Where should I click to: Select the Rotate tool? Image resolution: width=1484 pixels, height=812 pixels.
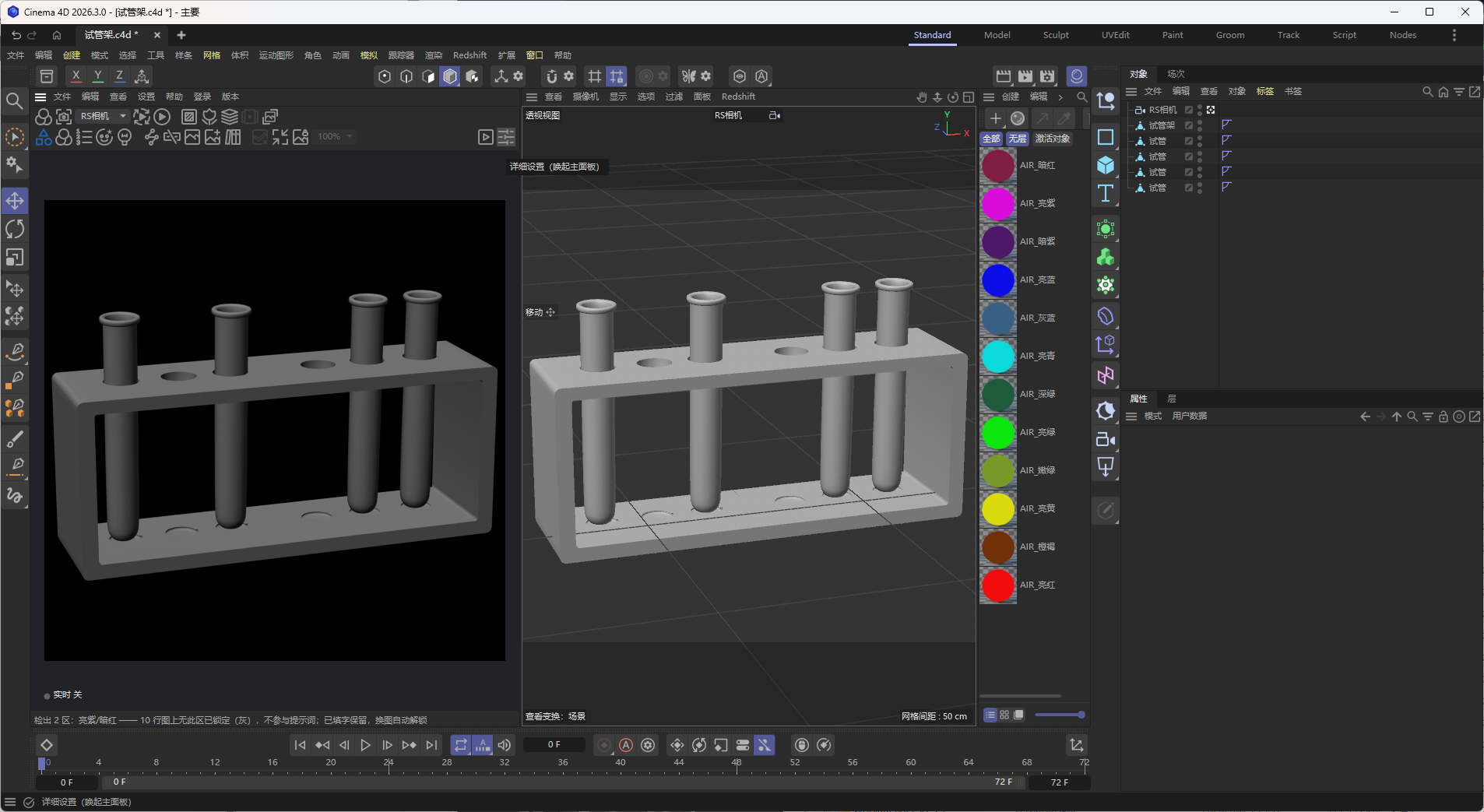(x=15, y=229)
